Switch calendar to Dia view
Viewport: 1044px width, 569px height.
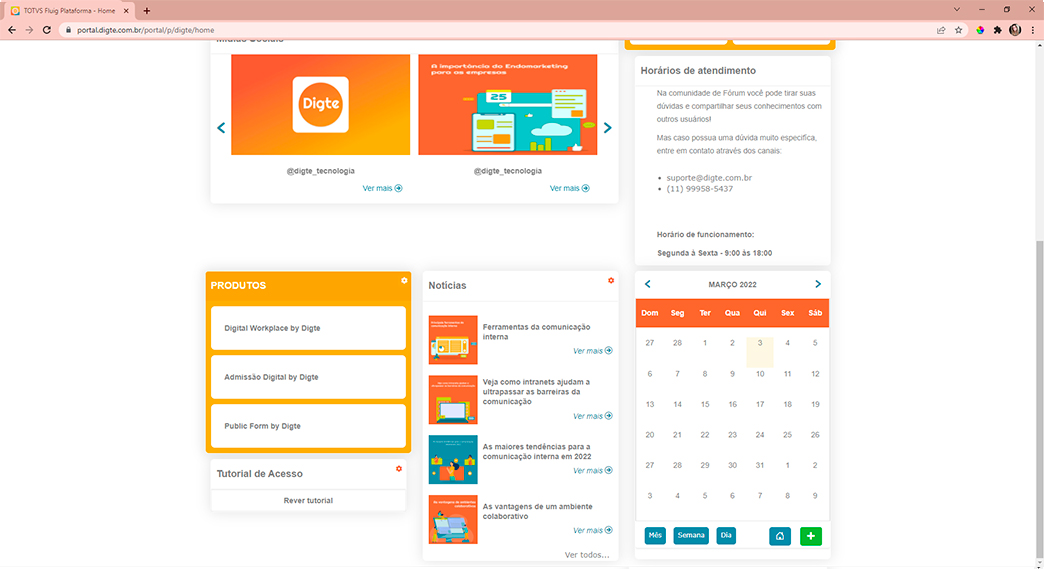[x=726, y=536]
